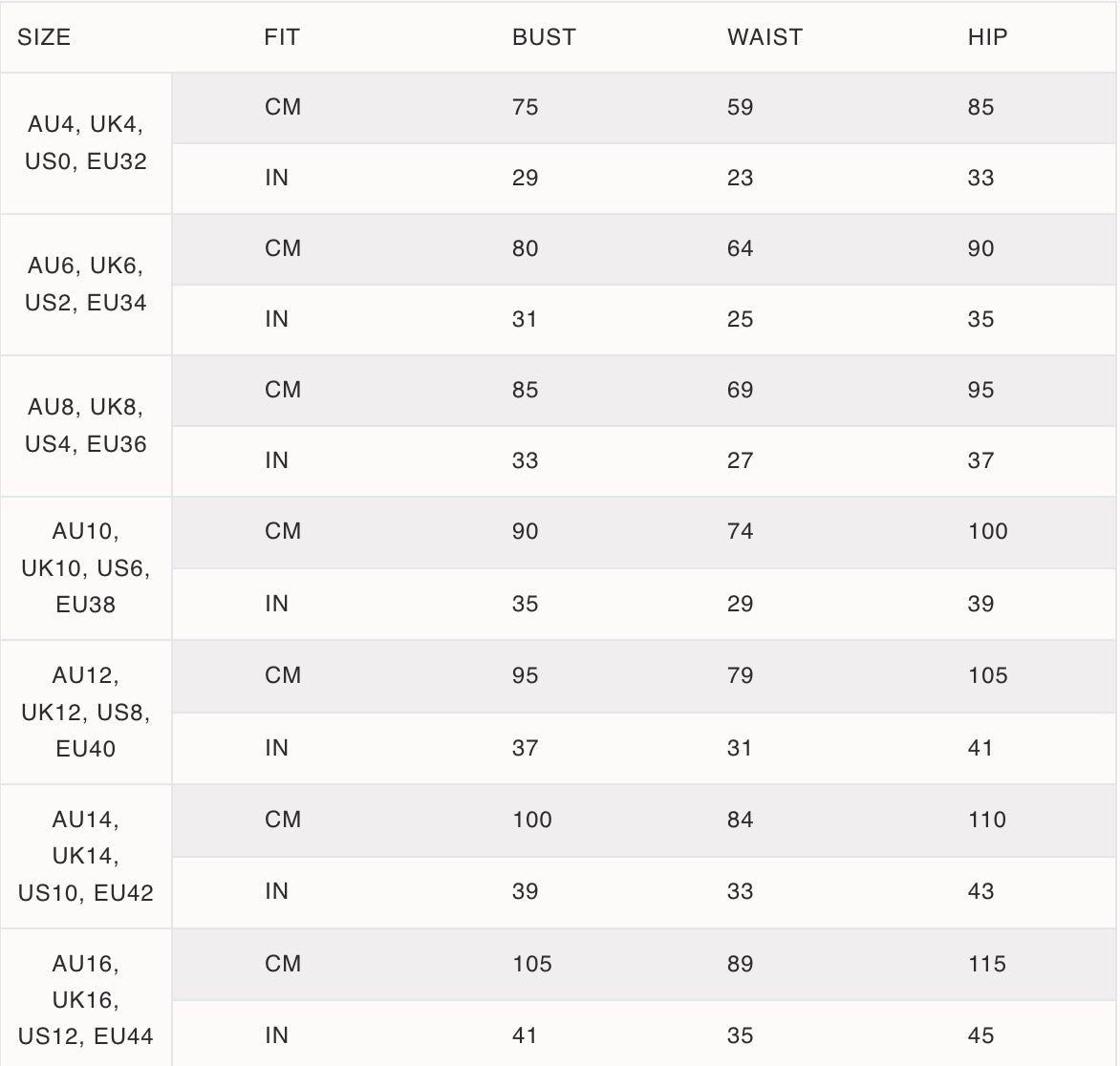Select the BUST column header
This screenshot has width=1120, height=1066.
(544, 37)
